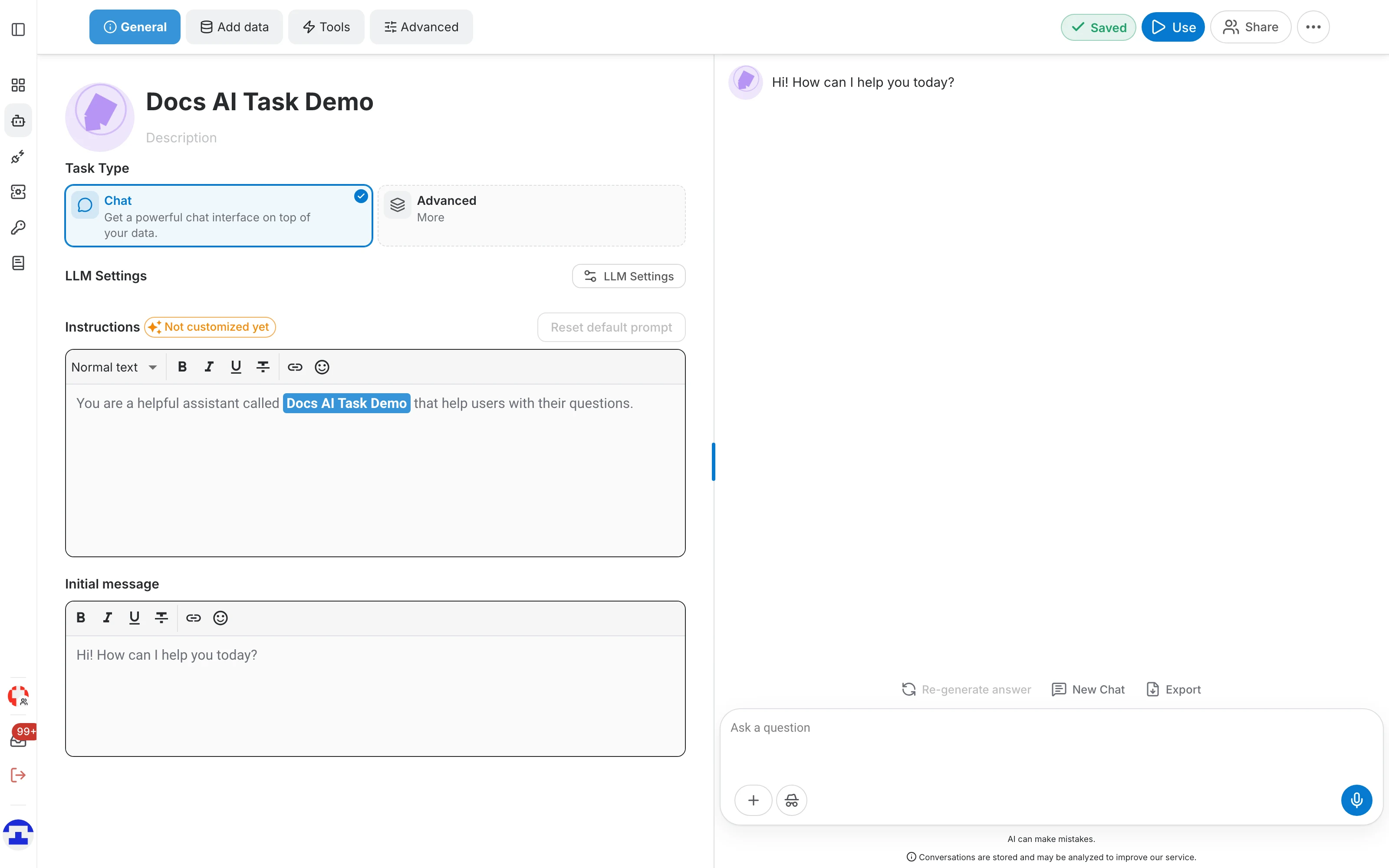Image resolution: width=1389 pixels, height=868 pixels.
Task: Open the scan/capture icon in sidebar
Action: pos(18,192)
